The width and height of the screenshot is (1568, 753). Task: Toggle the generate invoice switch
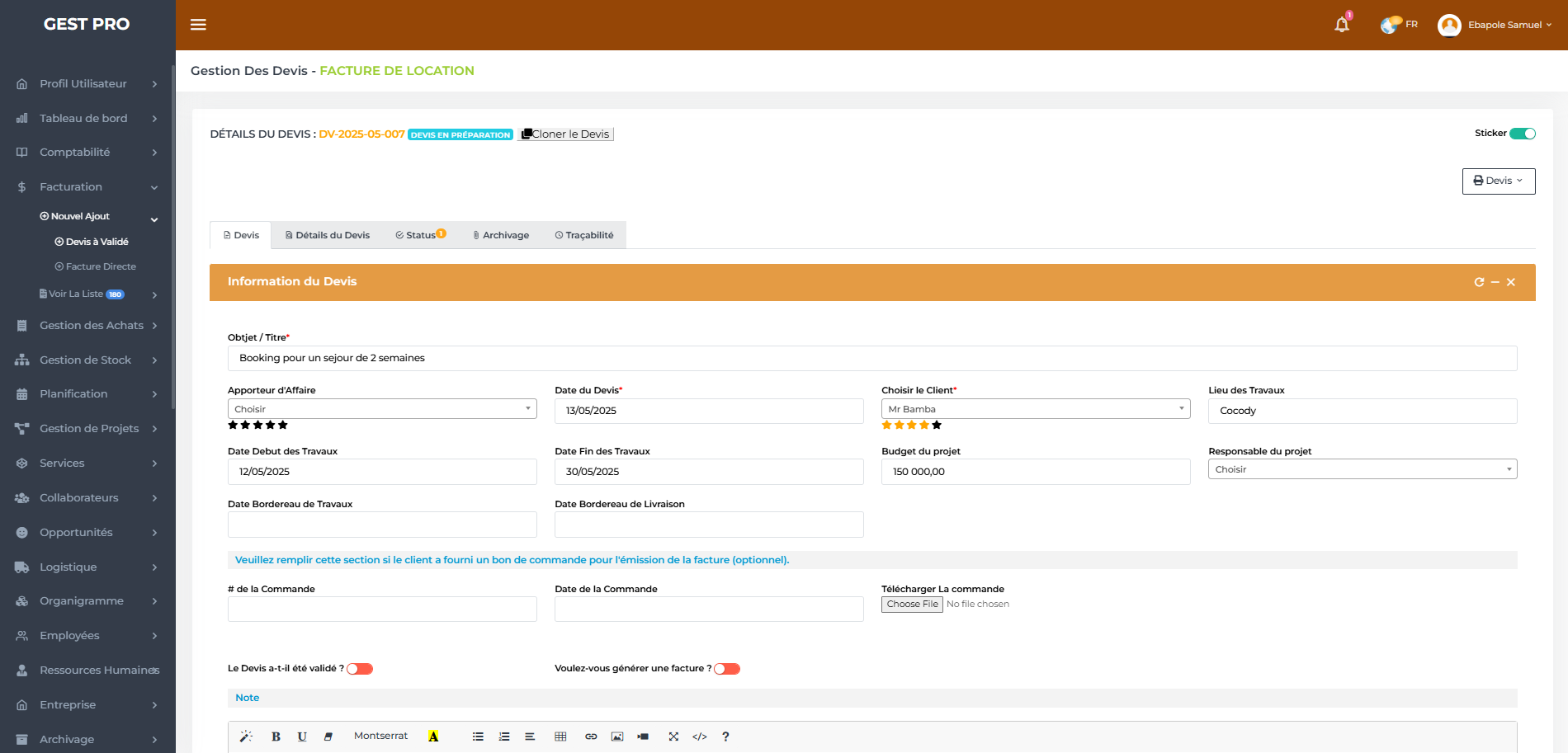(727, 669)
